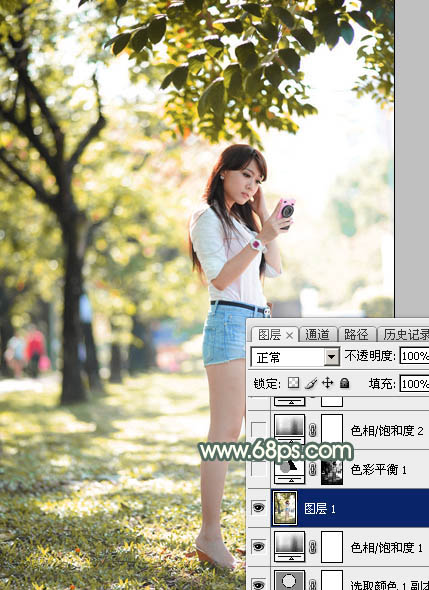Click the lock image pixels brush icon
The width and height of the screenshot is (429, 590).
point(311,383)
